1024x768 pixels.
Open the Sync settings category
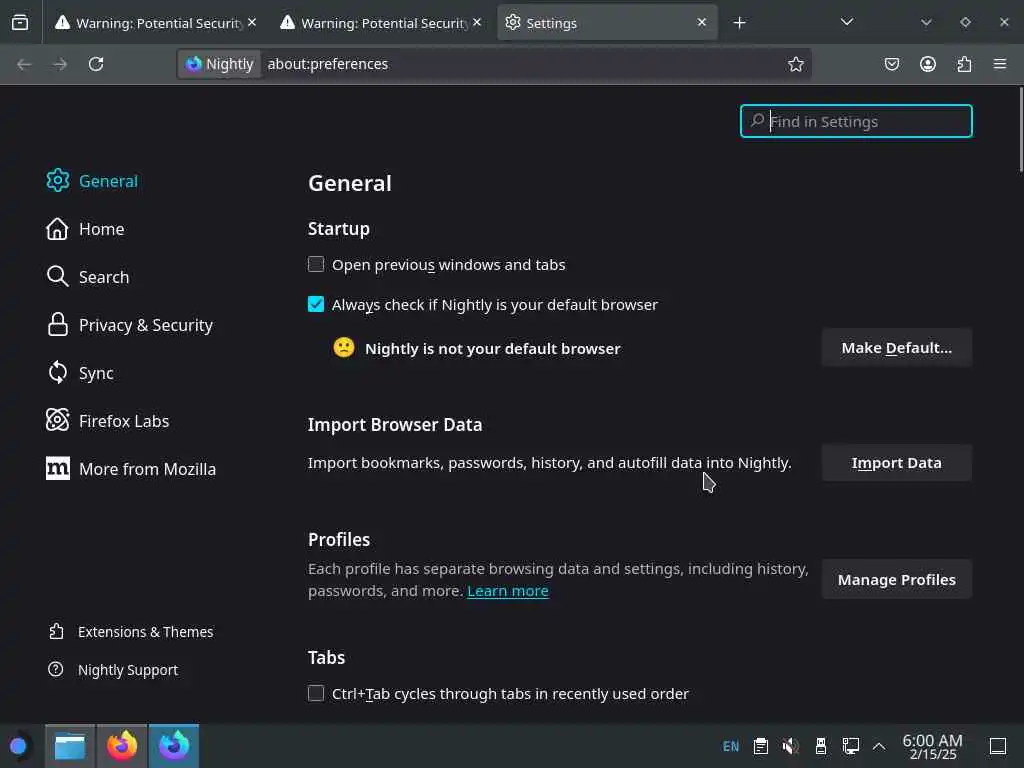[80, 373]
